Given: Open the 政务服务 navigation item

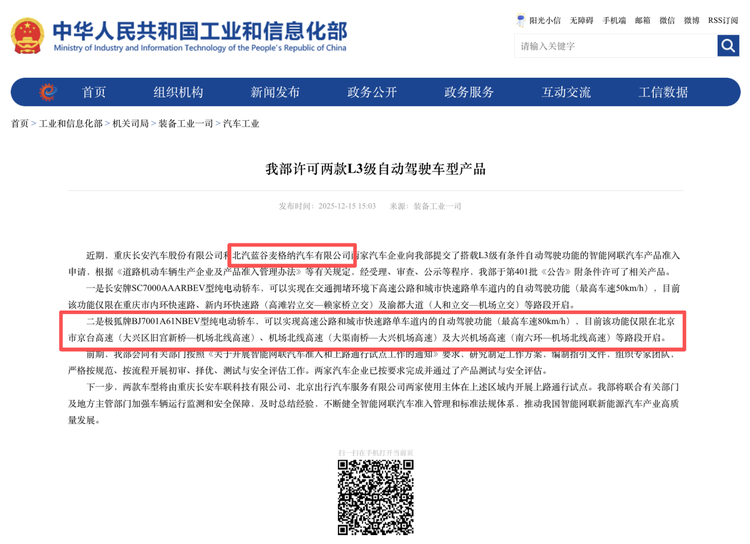Looking at the screenshot, I should point(469,92).
